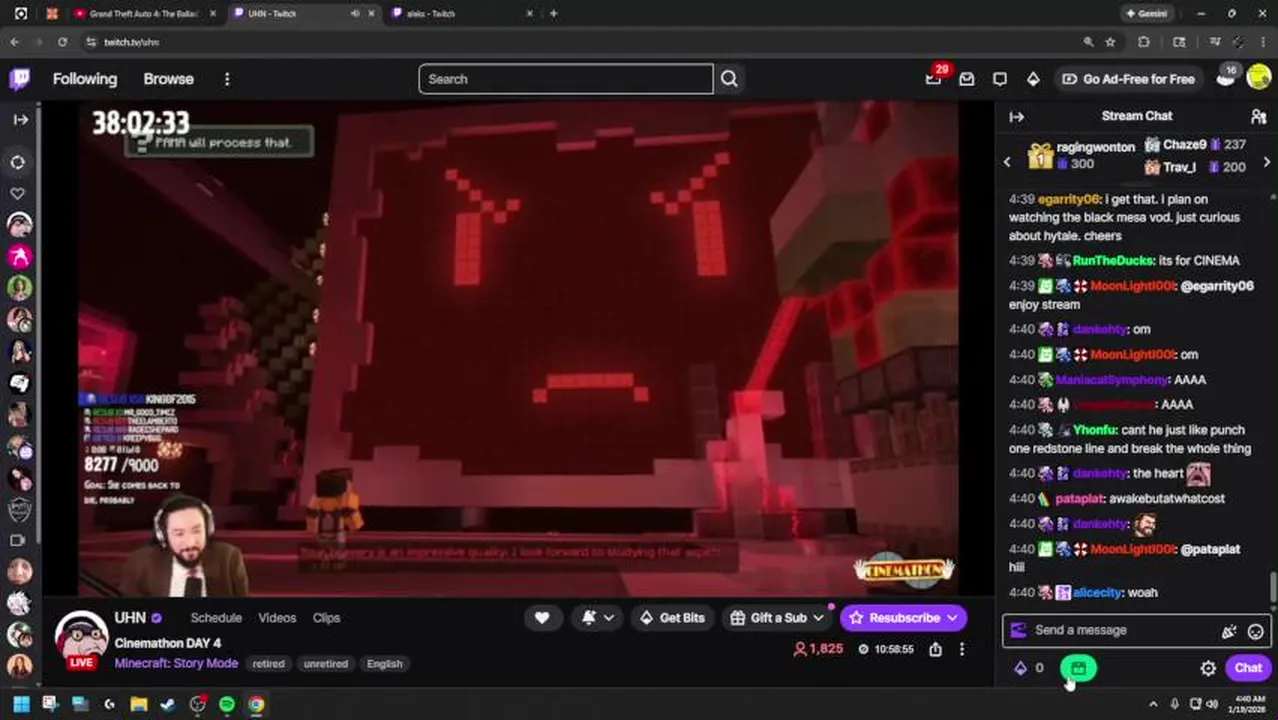Viewport: 1278px width, 720px height.
Task: Go to the Following page
Action: click(x=85, y=79)
